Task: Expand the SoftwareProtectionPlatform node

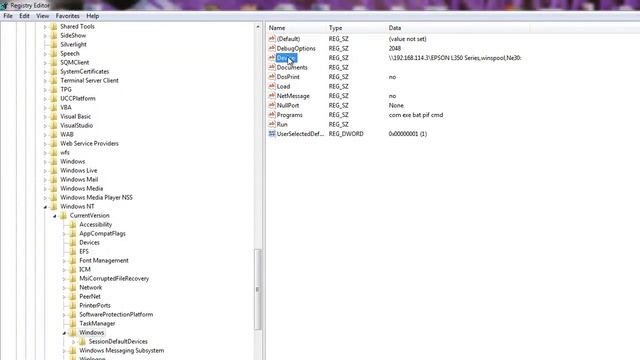Action: [x=64, y=315]
